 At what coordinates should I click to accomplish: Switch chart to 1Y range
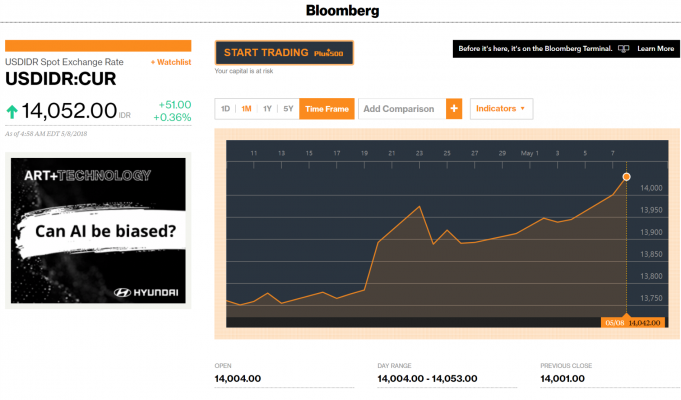click(x=267, y=108)
